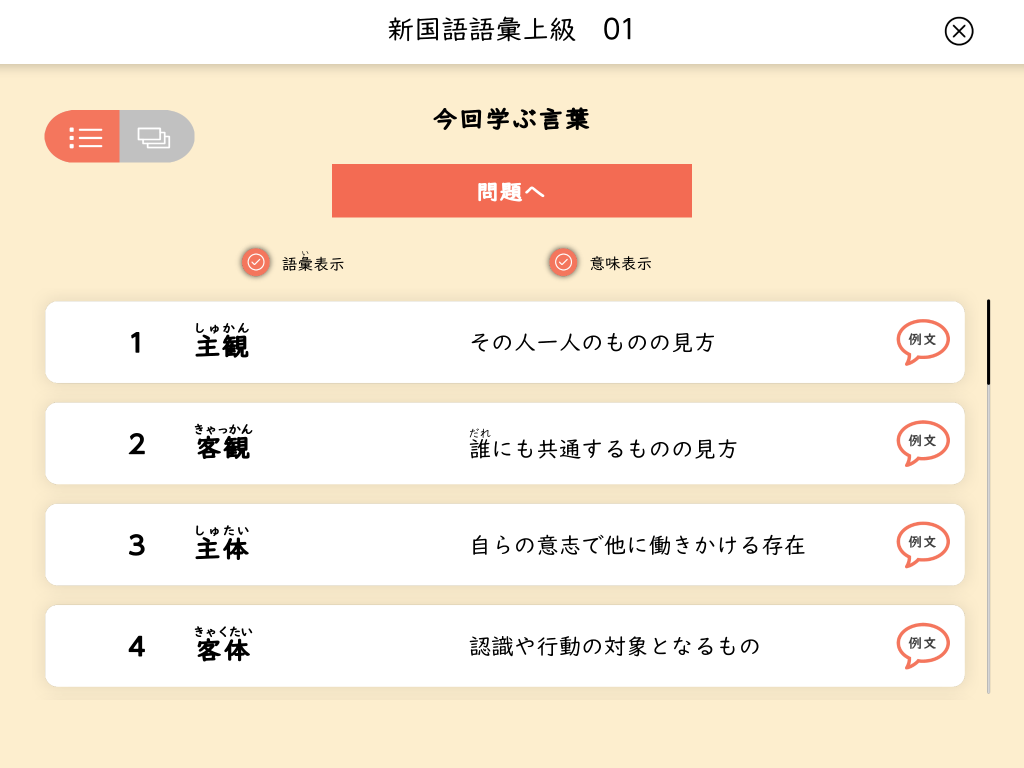Toggle 意味表示 meaning display checkbox
This screenshot has width=1024, height=768.
pos(564,262)
